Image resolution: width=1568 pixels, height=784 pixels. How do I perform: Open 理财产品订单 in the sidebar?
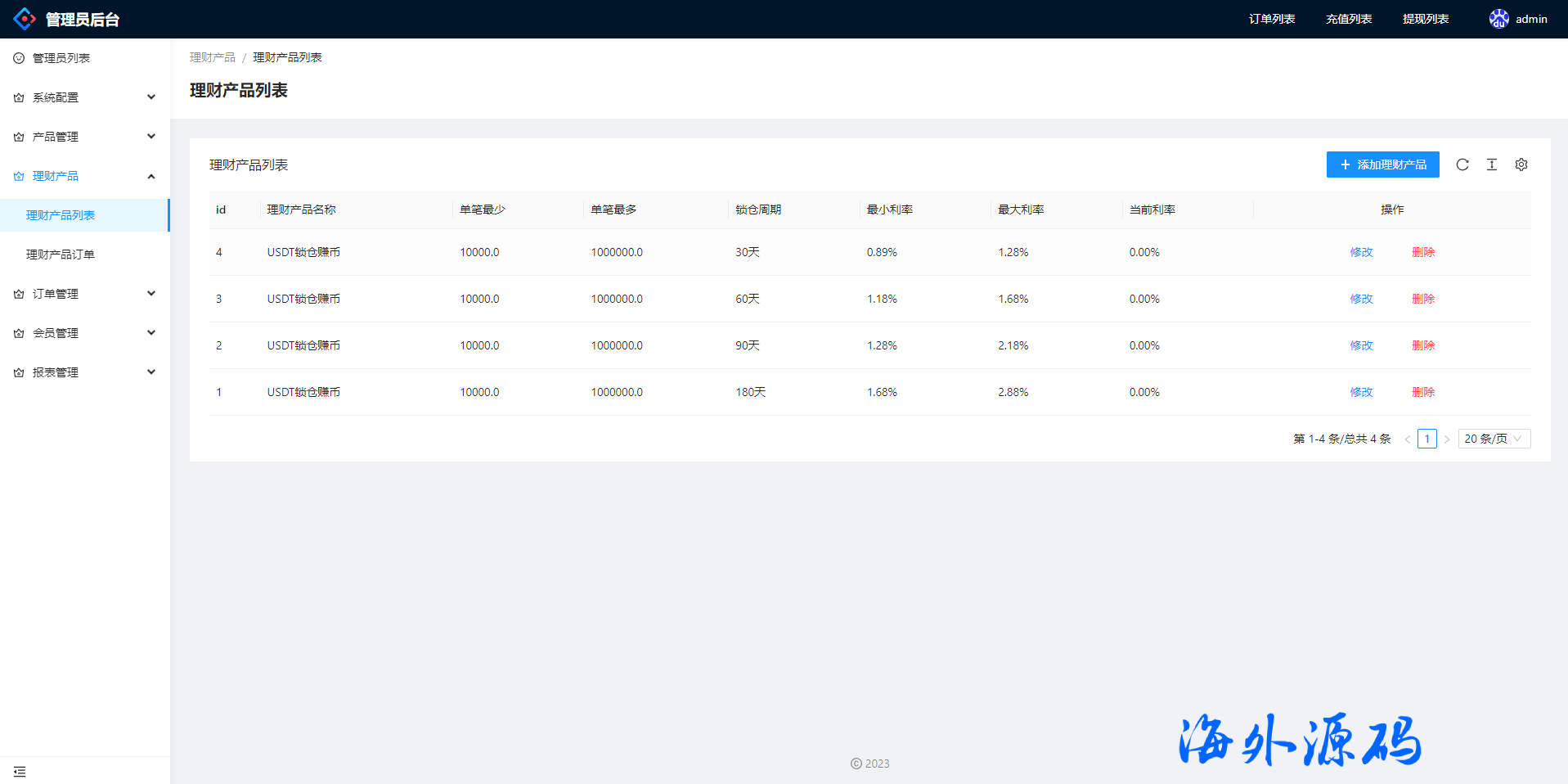coord(61,255)
